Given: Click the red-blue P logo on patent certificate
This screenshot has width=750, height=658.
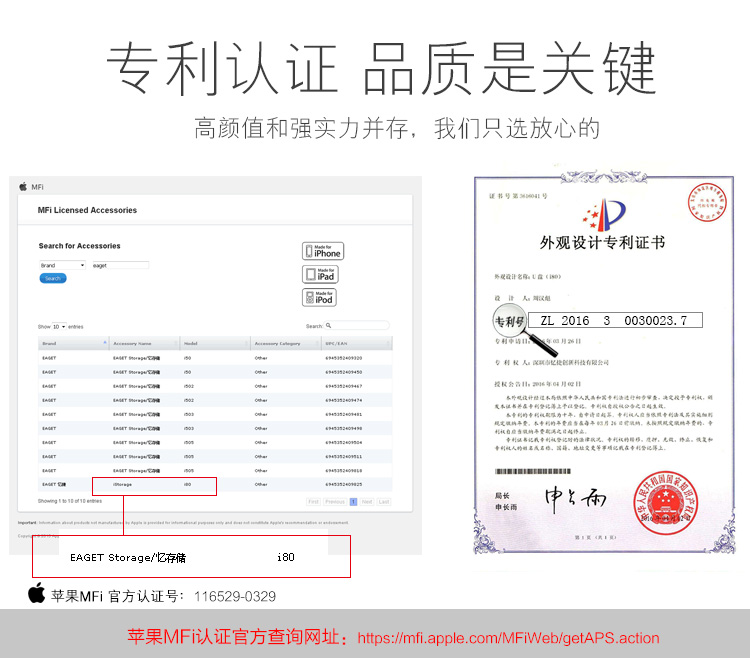Looking at the screenshot, I should pos(605,215).
